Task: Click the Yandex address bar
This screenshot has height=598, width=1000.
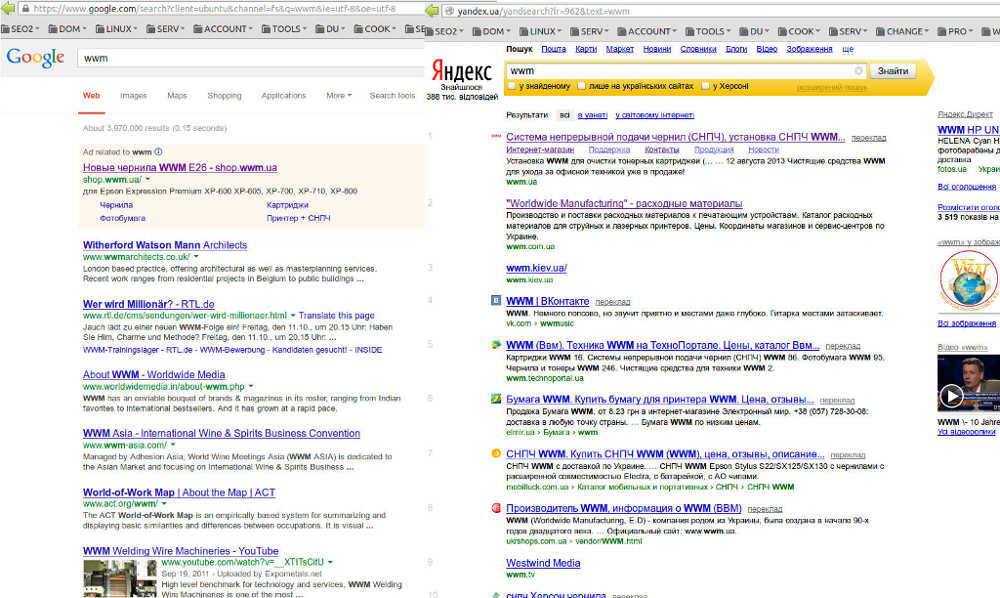Action: 721,11
